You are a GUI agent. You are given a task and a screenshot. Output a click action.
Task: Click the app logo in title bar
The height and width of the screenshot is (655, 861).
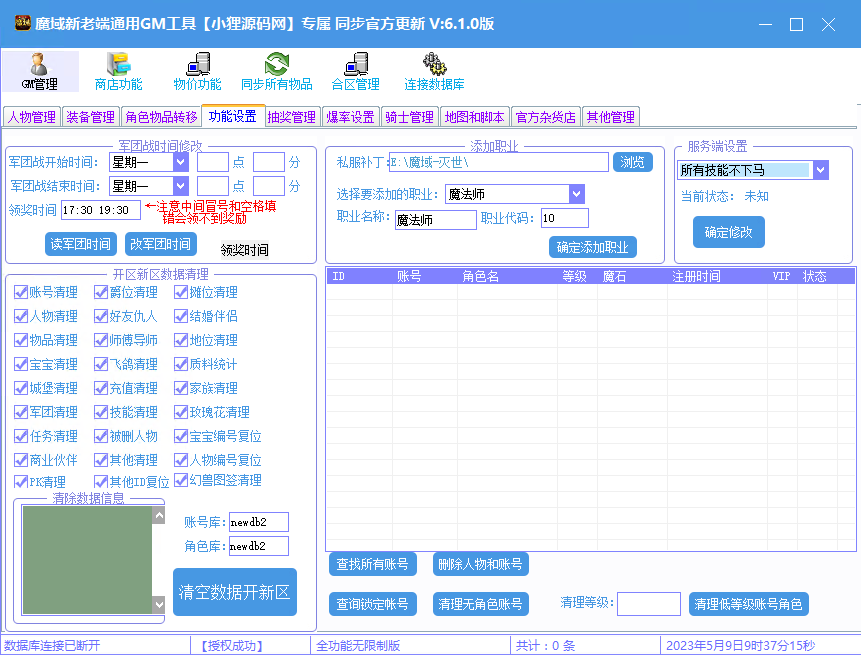point(18,23)
